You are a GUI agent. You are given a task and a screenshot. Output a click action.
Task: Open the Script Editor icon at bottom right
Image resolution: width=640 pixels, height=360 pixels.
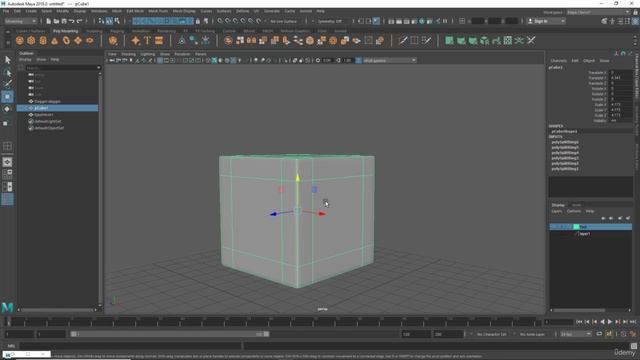(x=633, y=346)
